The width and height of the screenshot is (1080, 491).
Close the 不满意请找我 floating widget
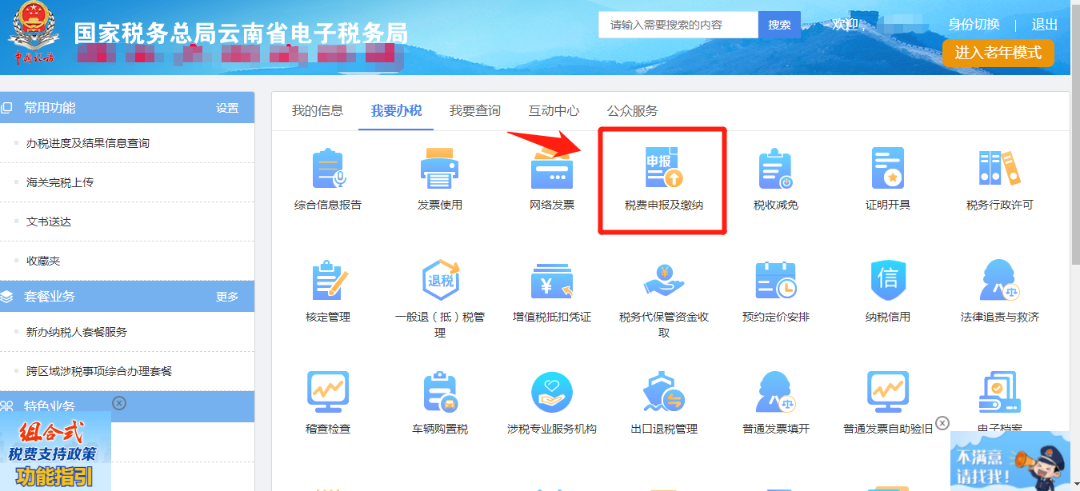tap(943, 422)
